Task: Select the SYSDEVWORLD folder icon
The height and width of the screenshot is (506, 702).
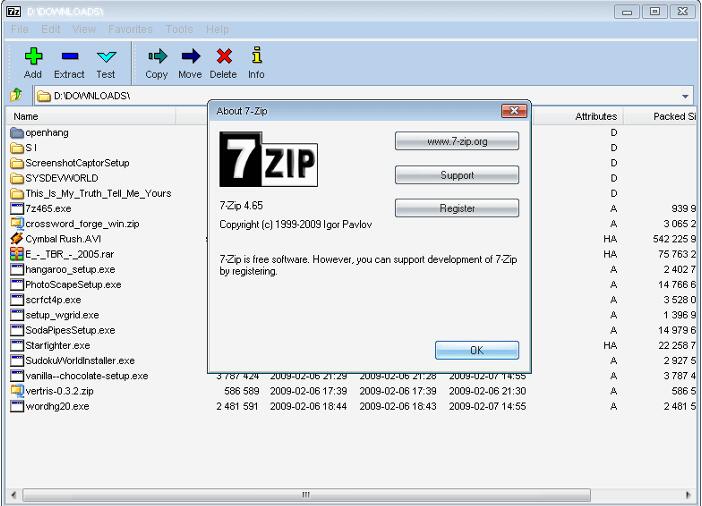Action: pyautogui.click(x=17, y=178)
